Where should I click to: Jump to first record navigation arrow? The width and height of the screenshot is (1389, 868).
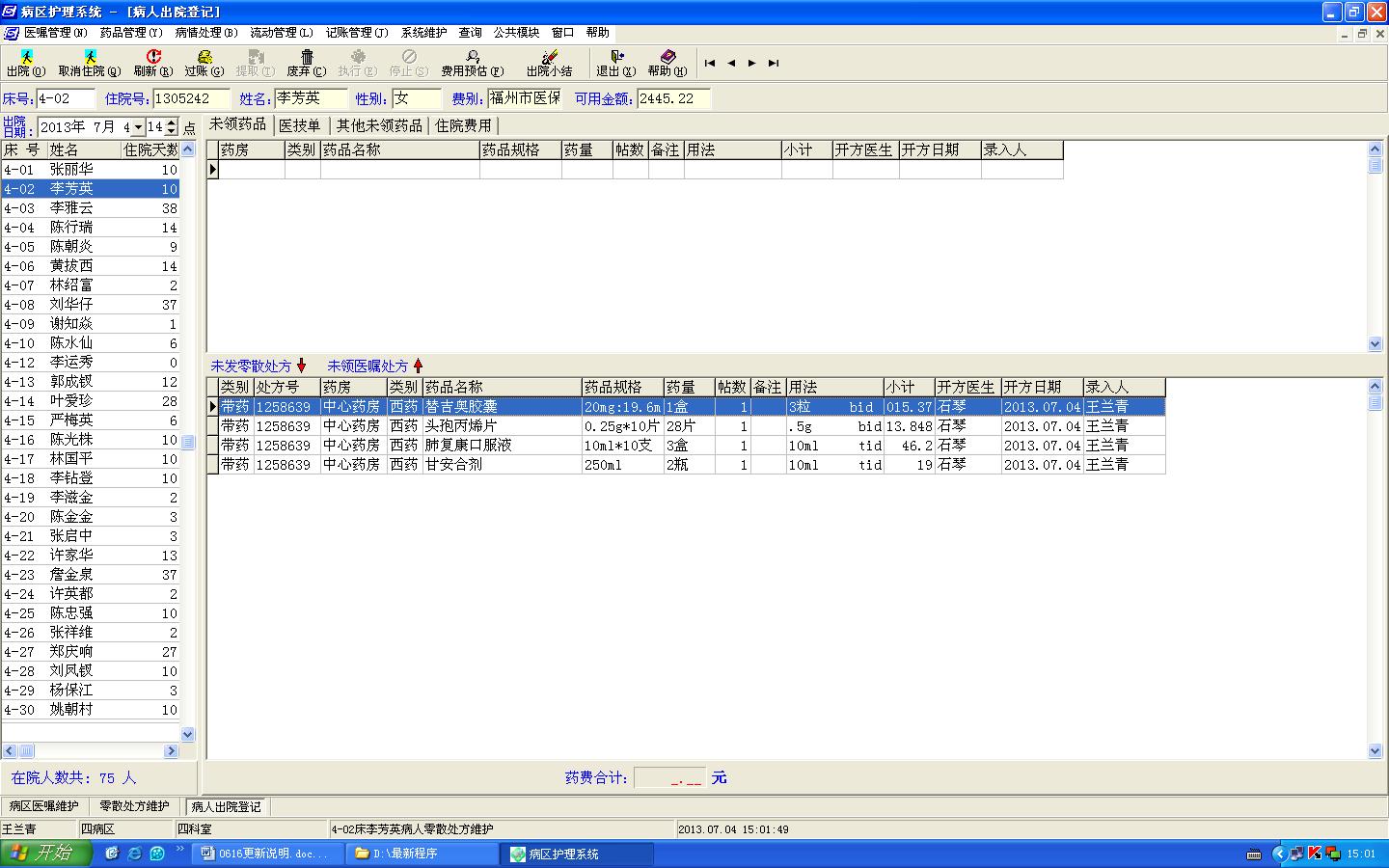(710, 63)
